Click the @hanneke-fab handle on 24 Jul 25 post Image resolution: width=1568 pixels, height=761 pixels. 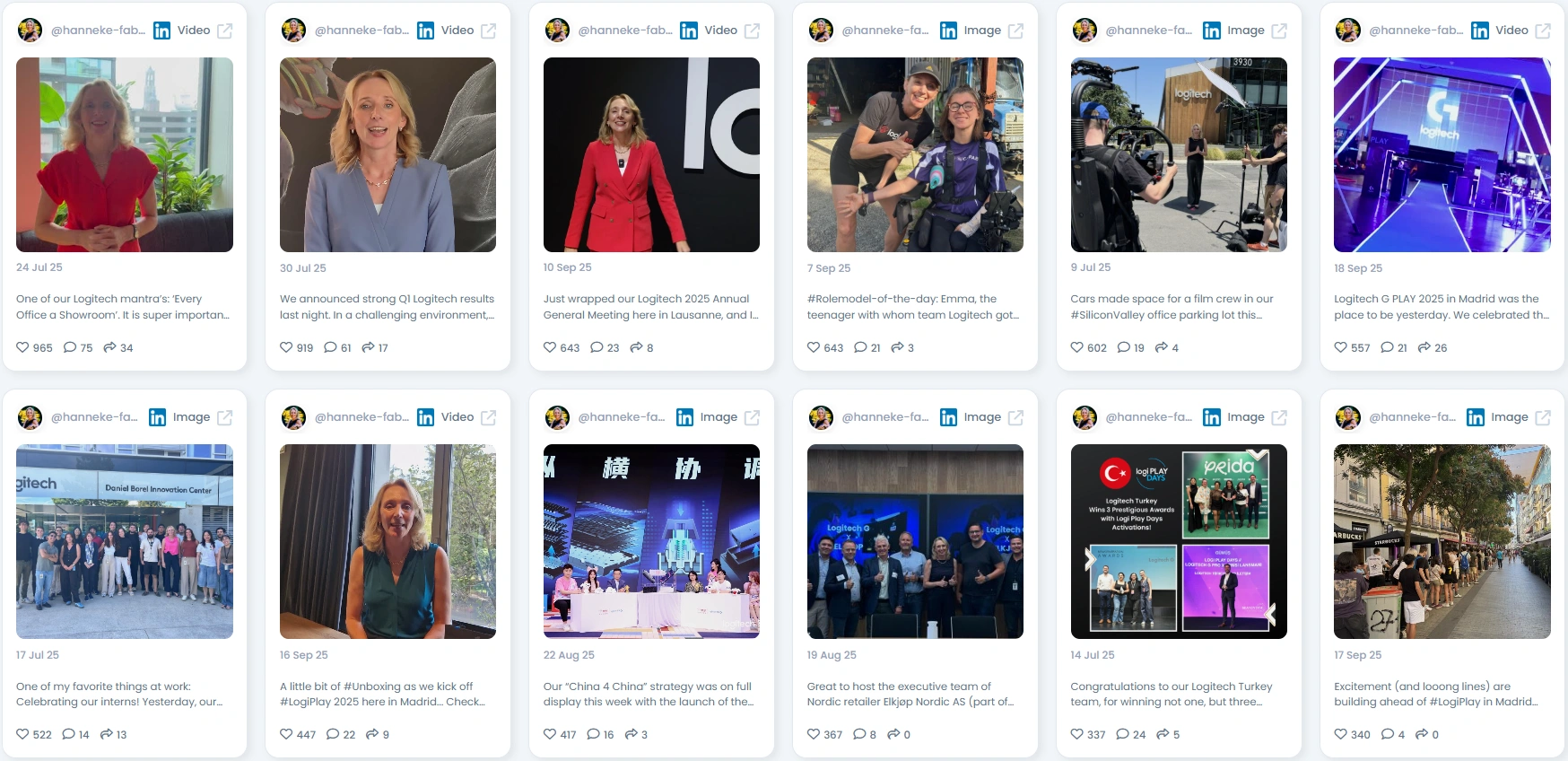[98, 31]
